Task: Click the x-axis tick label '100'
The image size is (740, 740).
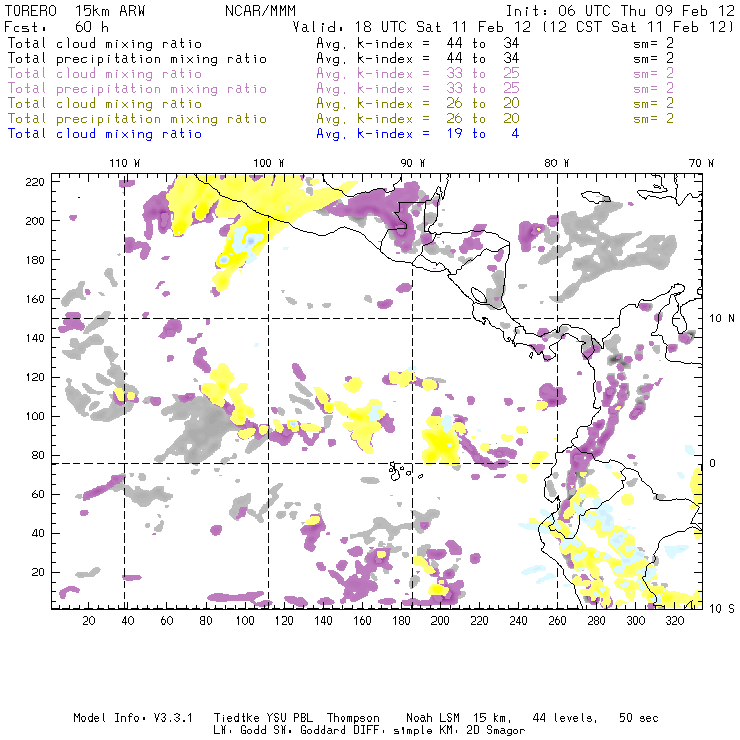Action: point(245,621)
